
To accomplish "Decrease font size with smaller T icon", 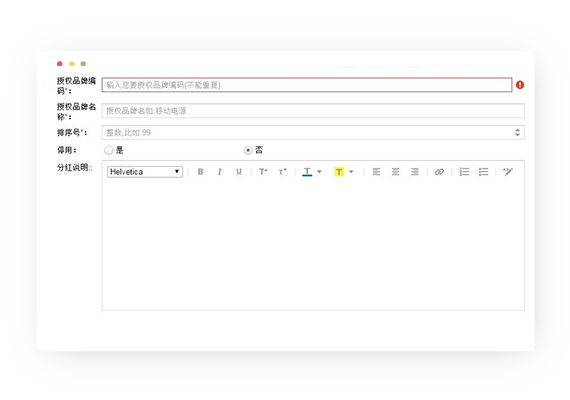I will pos(282,172).
